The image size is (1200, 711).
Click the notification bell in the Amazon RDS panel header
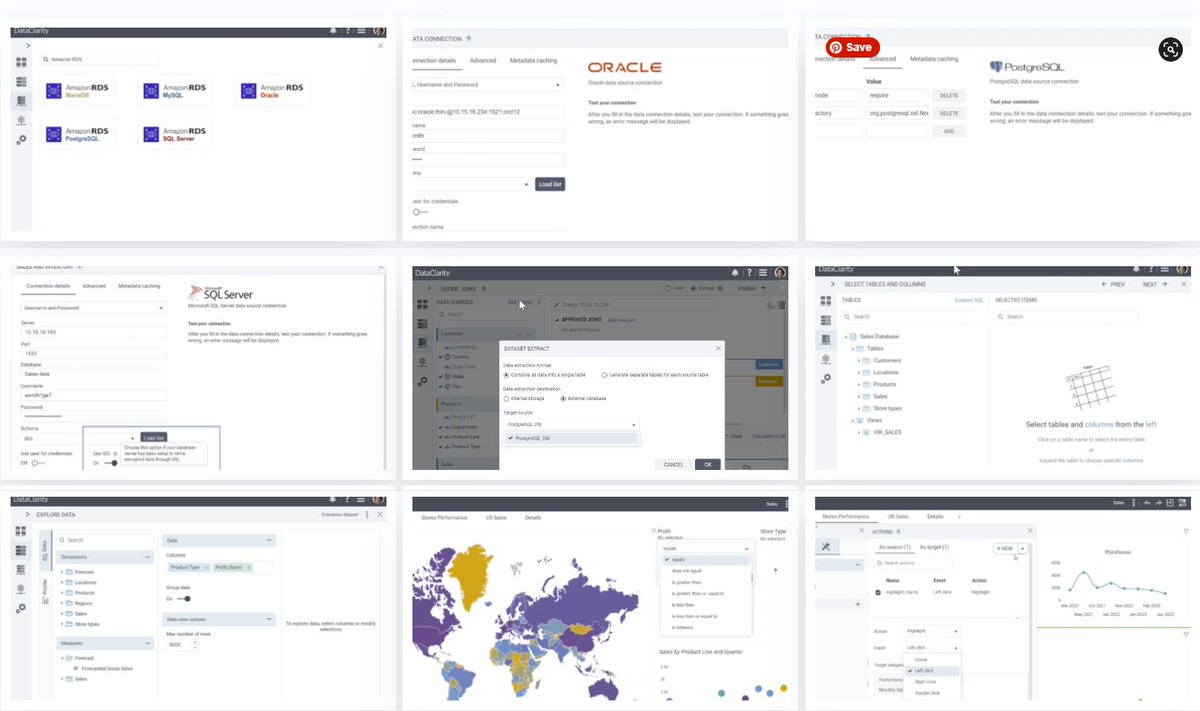[x=331, y=31]
